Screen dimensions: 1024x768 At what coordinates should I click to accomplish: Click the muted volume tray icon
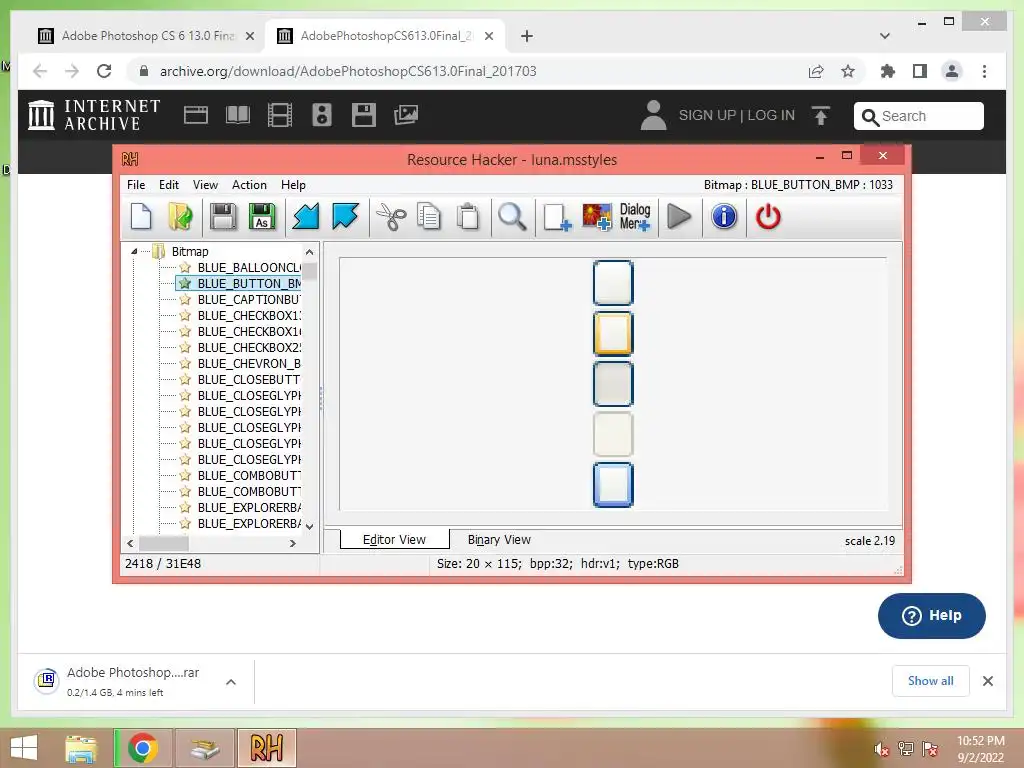pyautogui.click(x=881, y=749)
